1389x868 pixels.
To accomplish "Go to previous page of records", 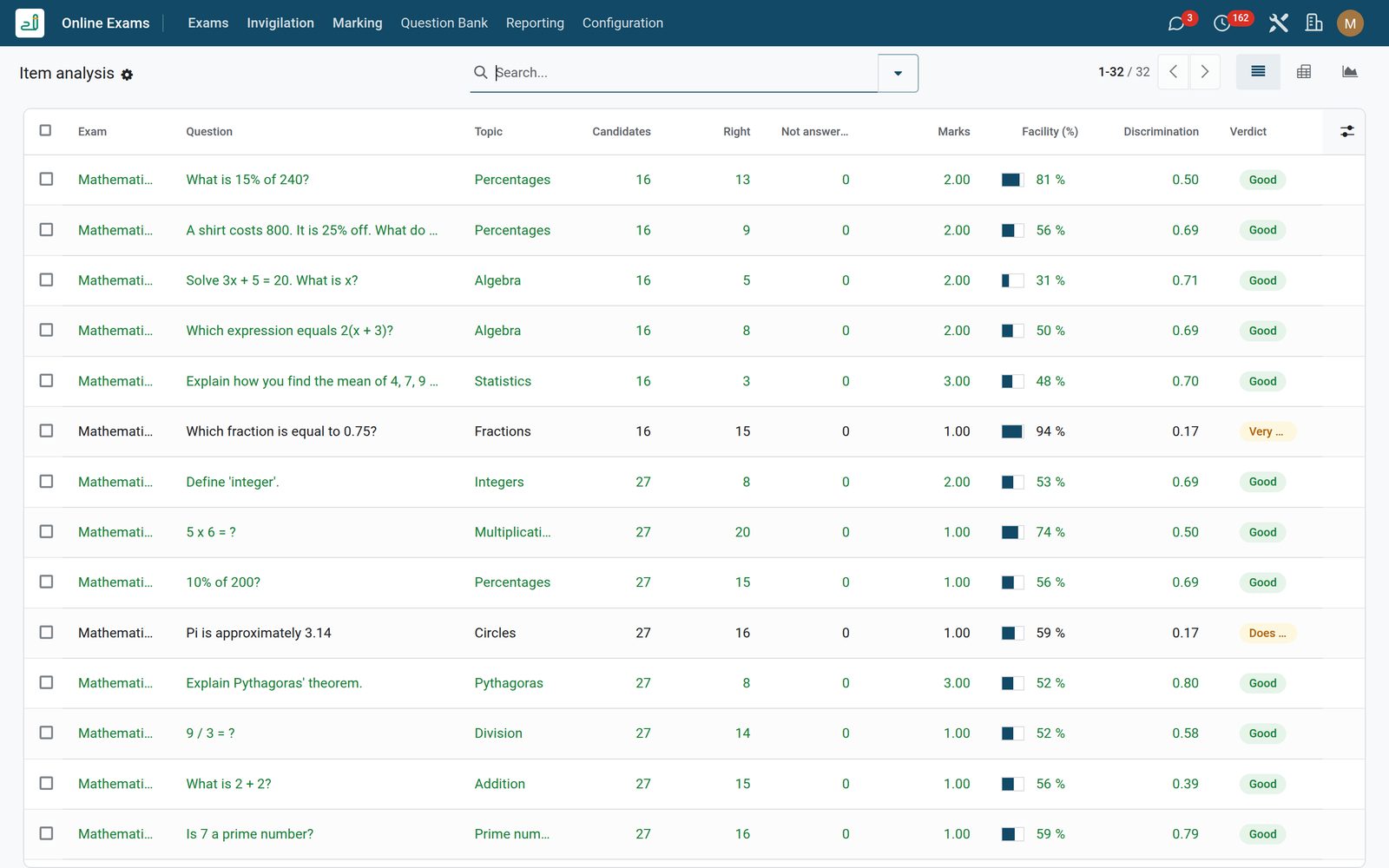I will click(x=1173, y=72).
